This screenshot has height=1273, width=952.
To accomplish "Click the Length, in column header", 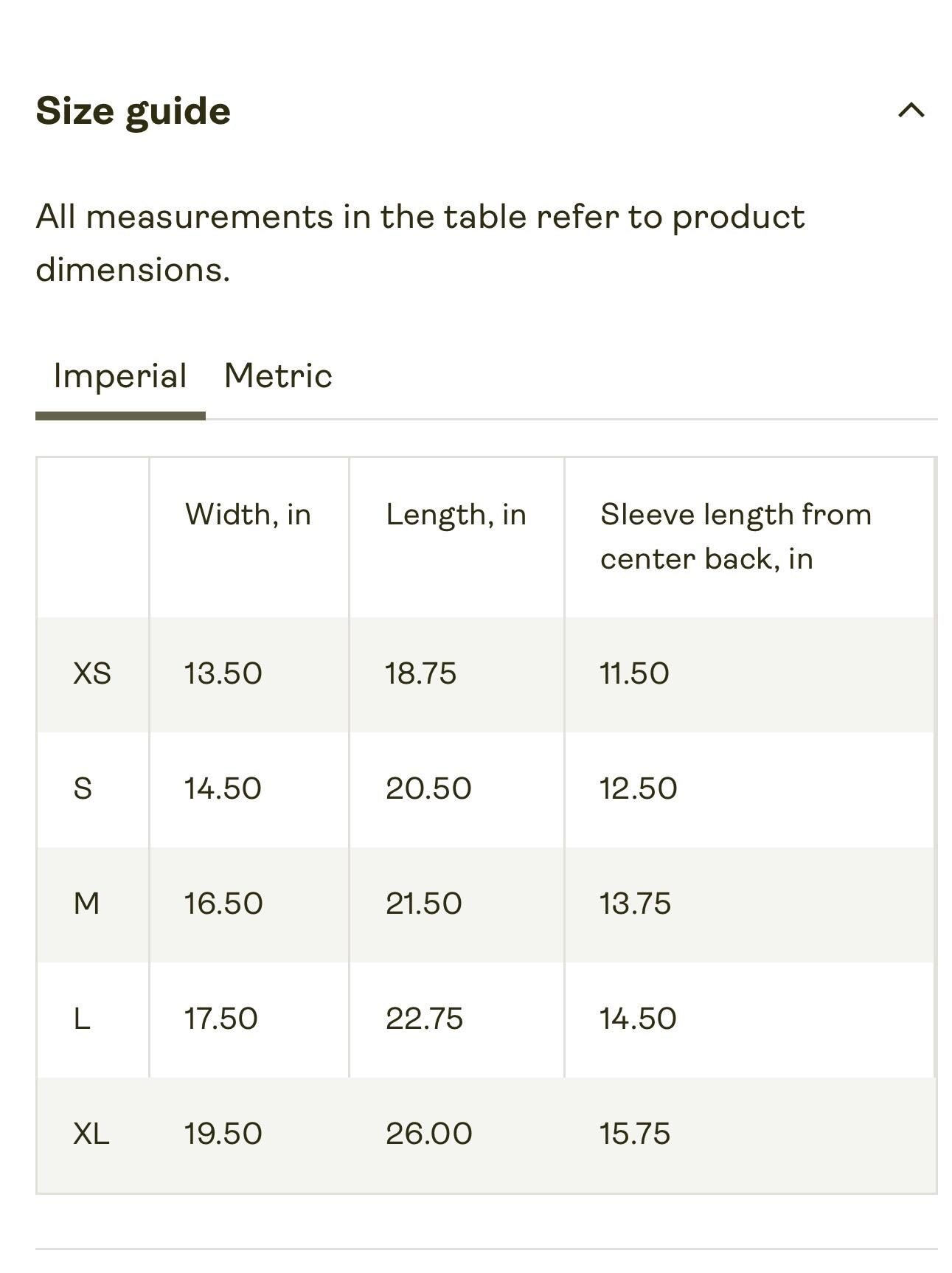I will (x=456, y=514).
